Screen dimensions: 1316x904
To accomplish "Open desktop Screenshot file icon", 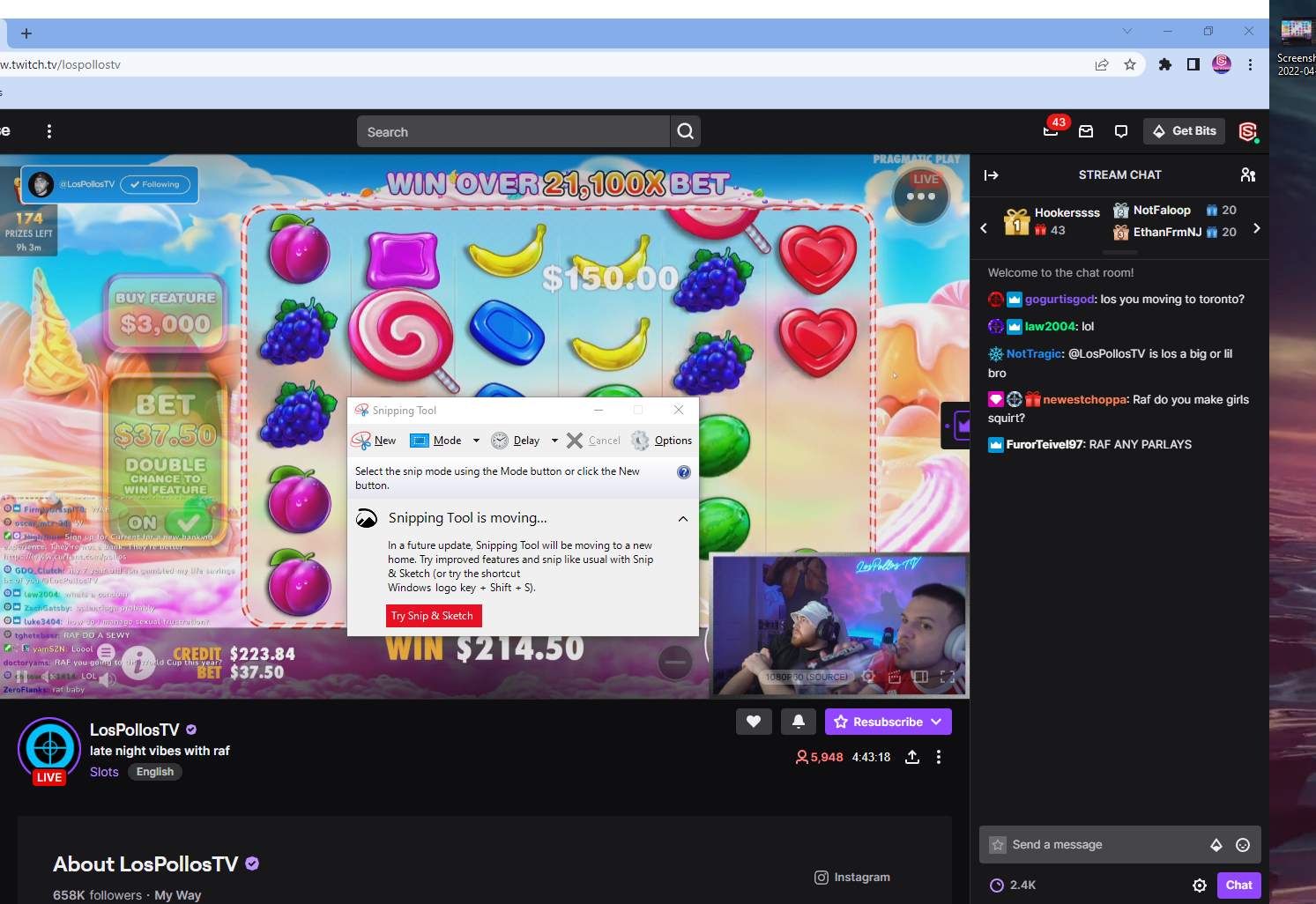I will (1296, 46).
